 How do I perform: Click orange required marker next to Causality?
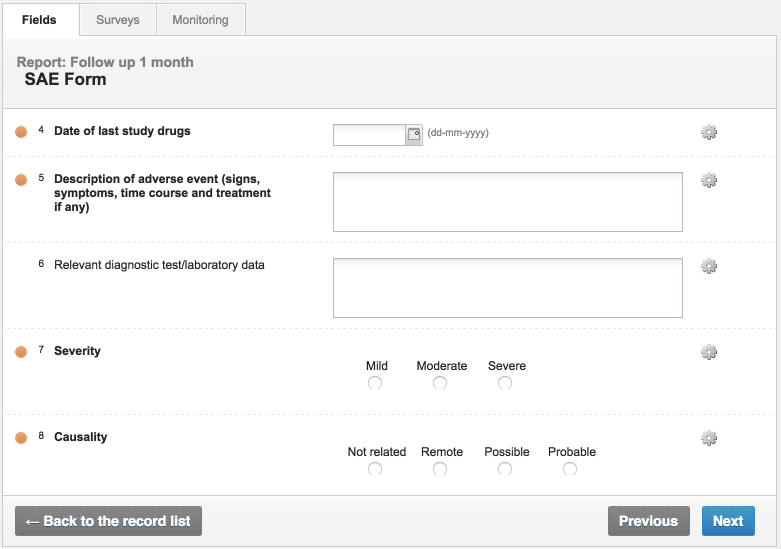pyautogui.click(x=21, y=438)
